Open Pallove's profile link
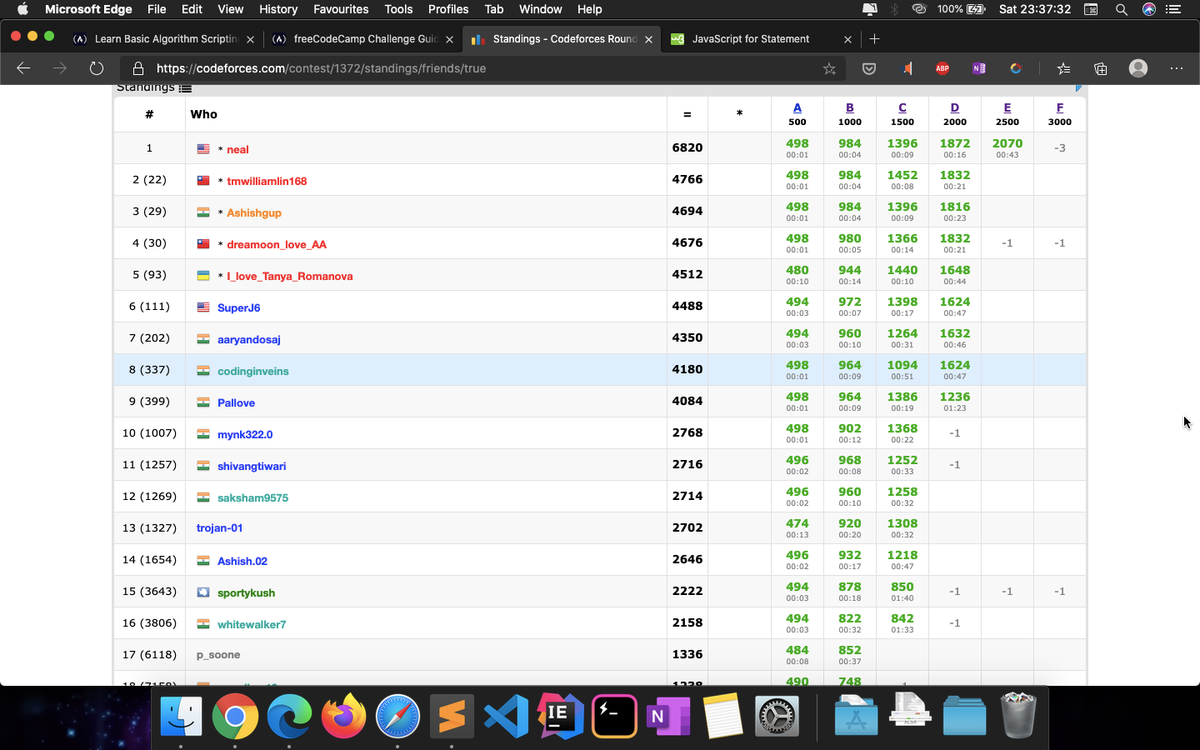The width and height of the screenshot is (1200, 750). [x=236, y=403]
